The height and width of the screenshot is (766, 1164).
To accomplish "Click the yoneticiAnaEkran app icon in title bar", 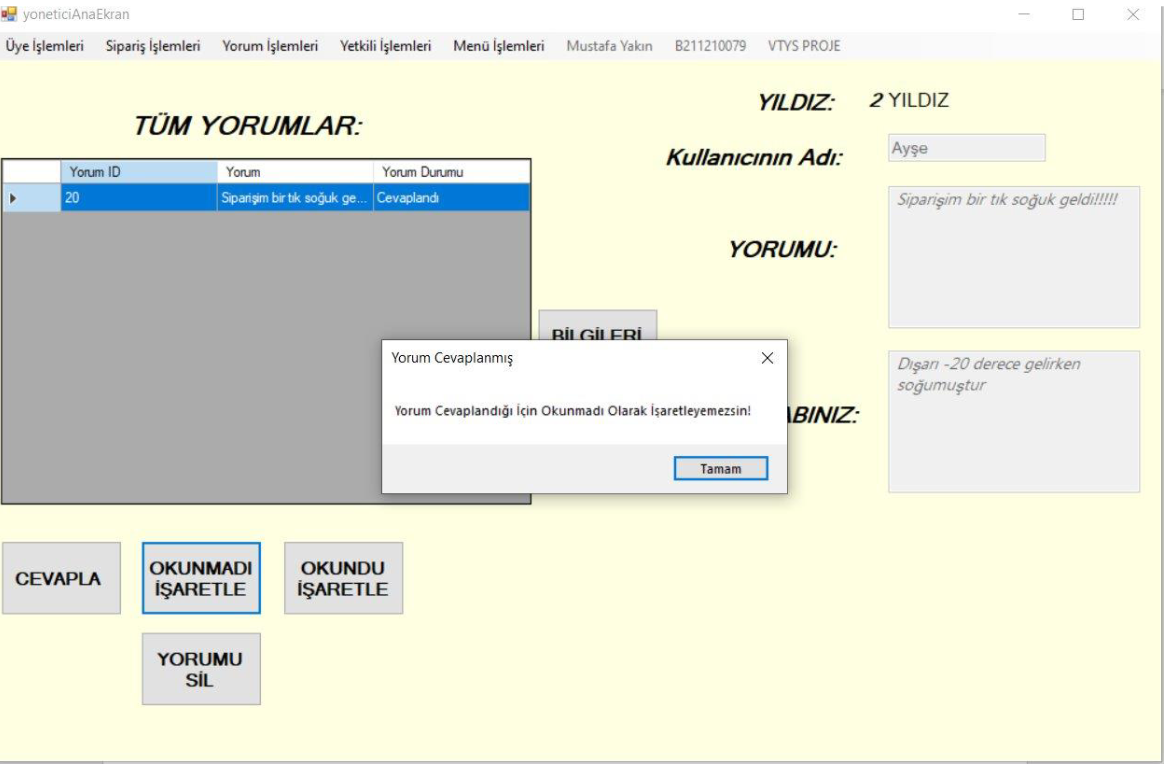I will 10,14.
